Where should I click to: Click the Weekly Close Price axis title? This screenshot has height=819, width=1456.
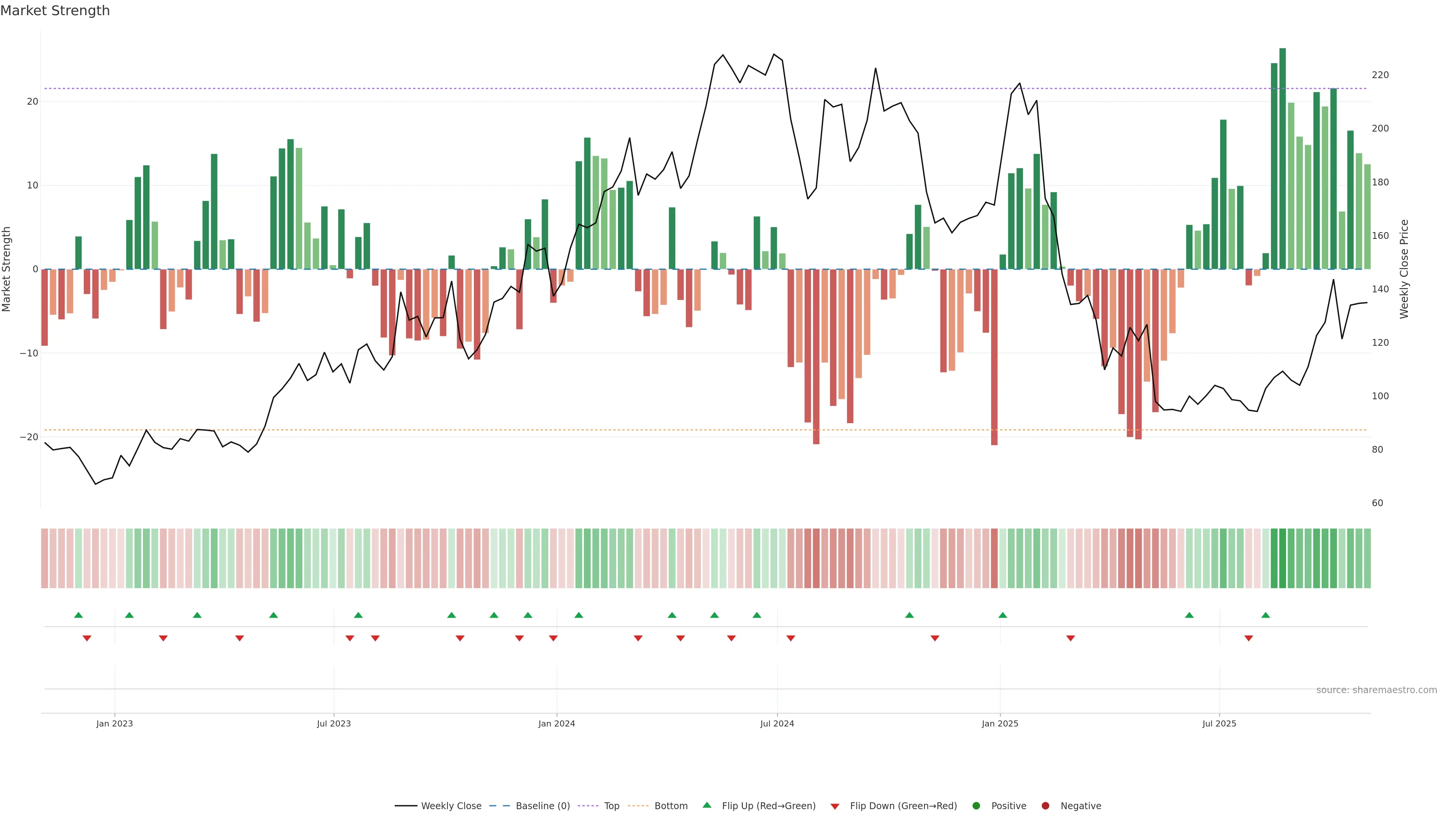click(x=1404, y=269)
